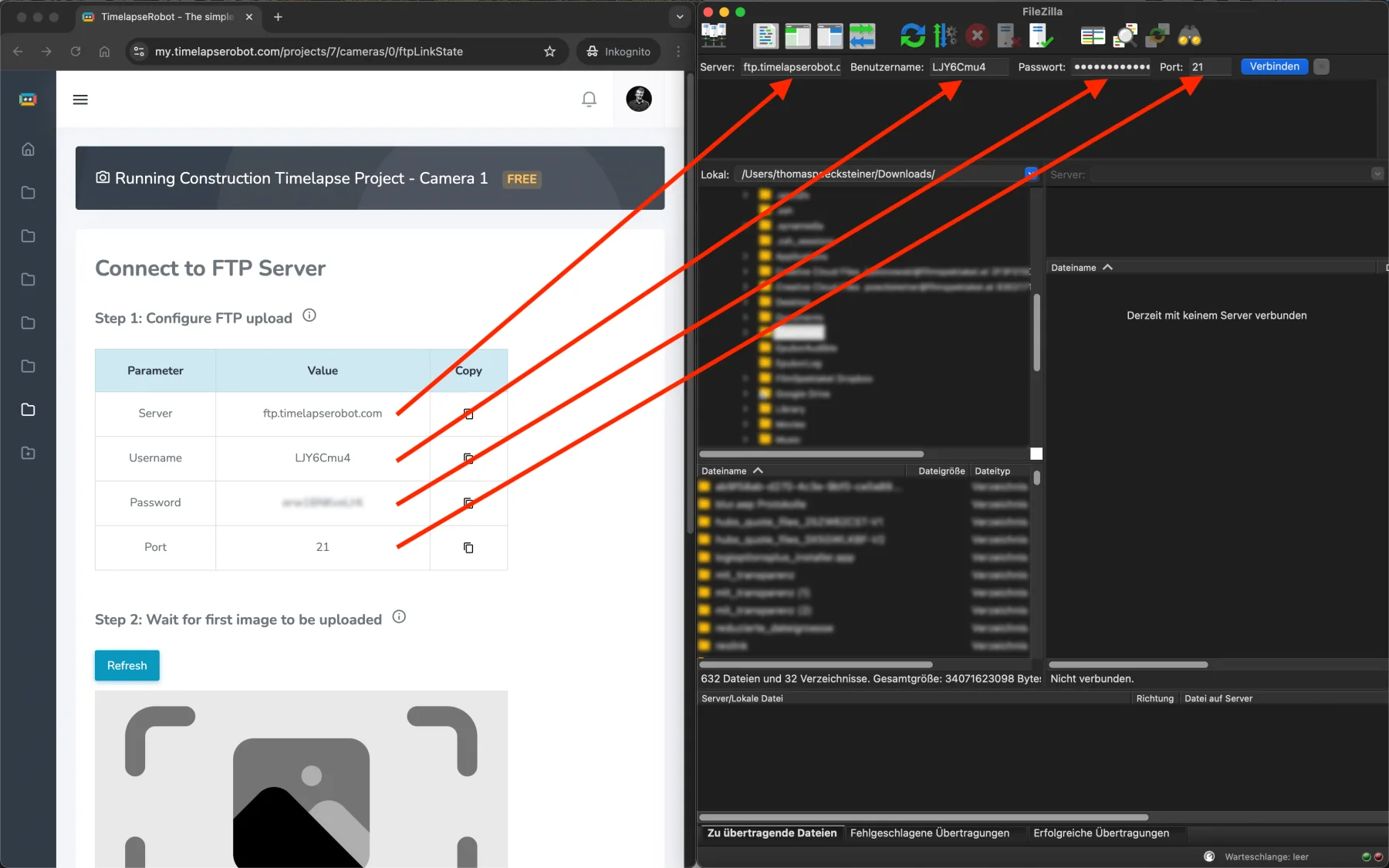Toggle processing of the transfer queue

[x=945, y=35]
